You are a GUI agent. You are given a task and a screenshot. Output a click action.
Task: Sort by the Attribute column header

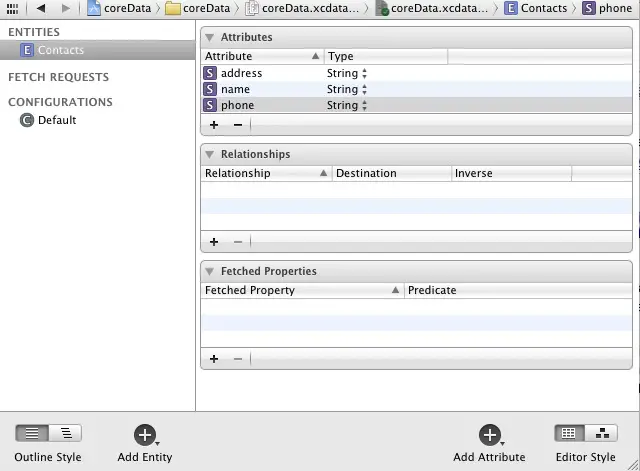(x=260, y=56)
